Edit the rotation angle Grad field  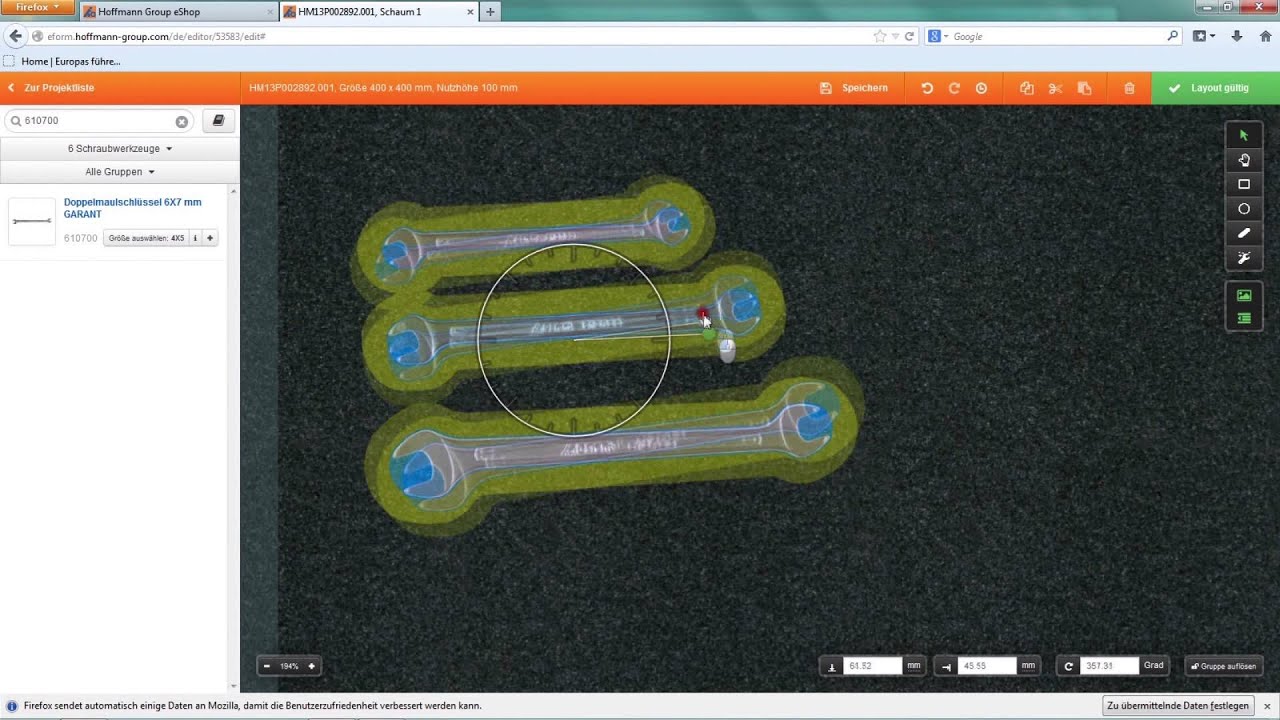pyautogui.click(x=1109, y=666)
